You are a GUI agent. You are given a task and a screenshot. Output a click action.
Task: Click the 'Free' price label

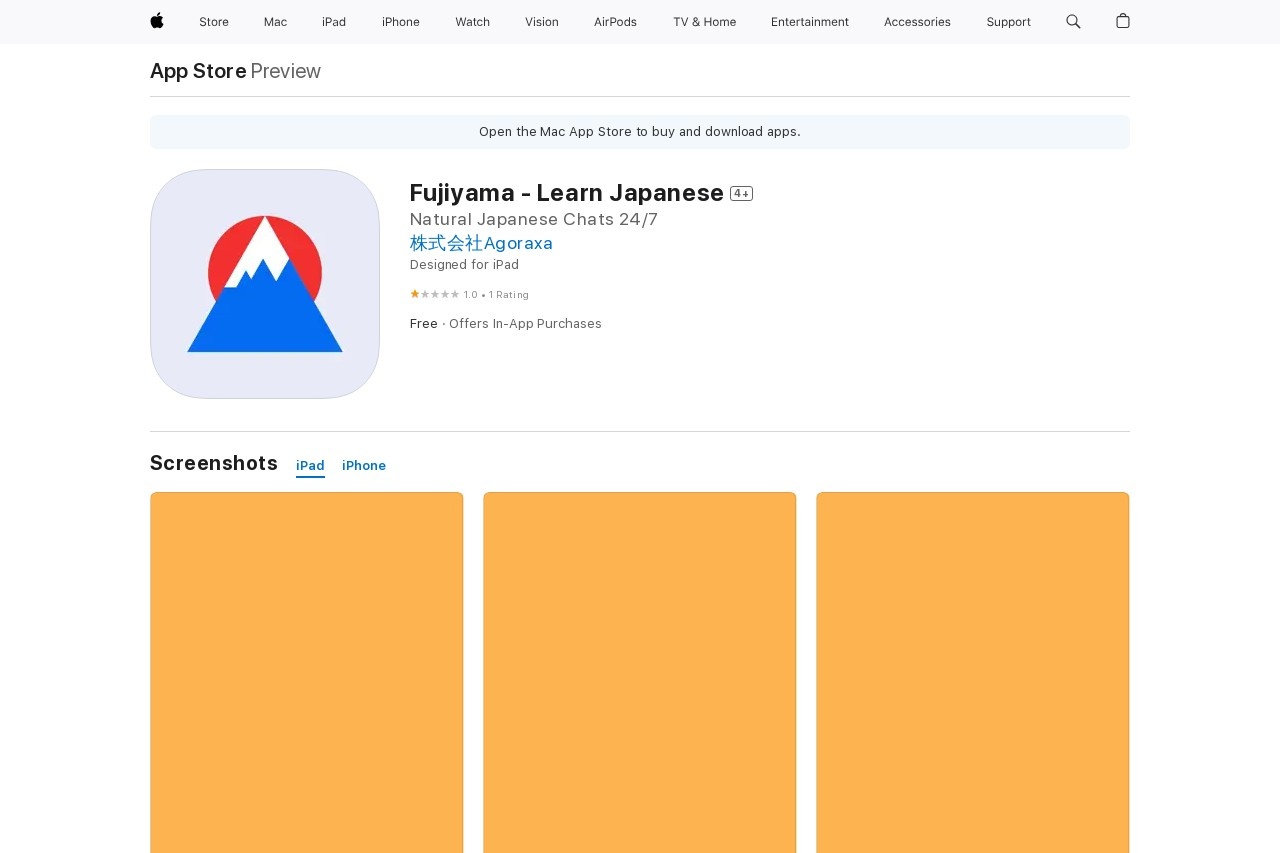[x=424, y=324]
